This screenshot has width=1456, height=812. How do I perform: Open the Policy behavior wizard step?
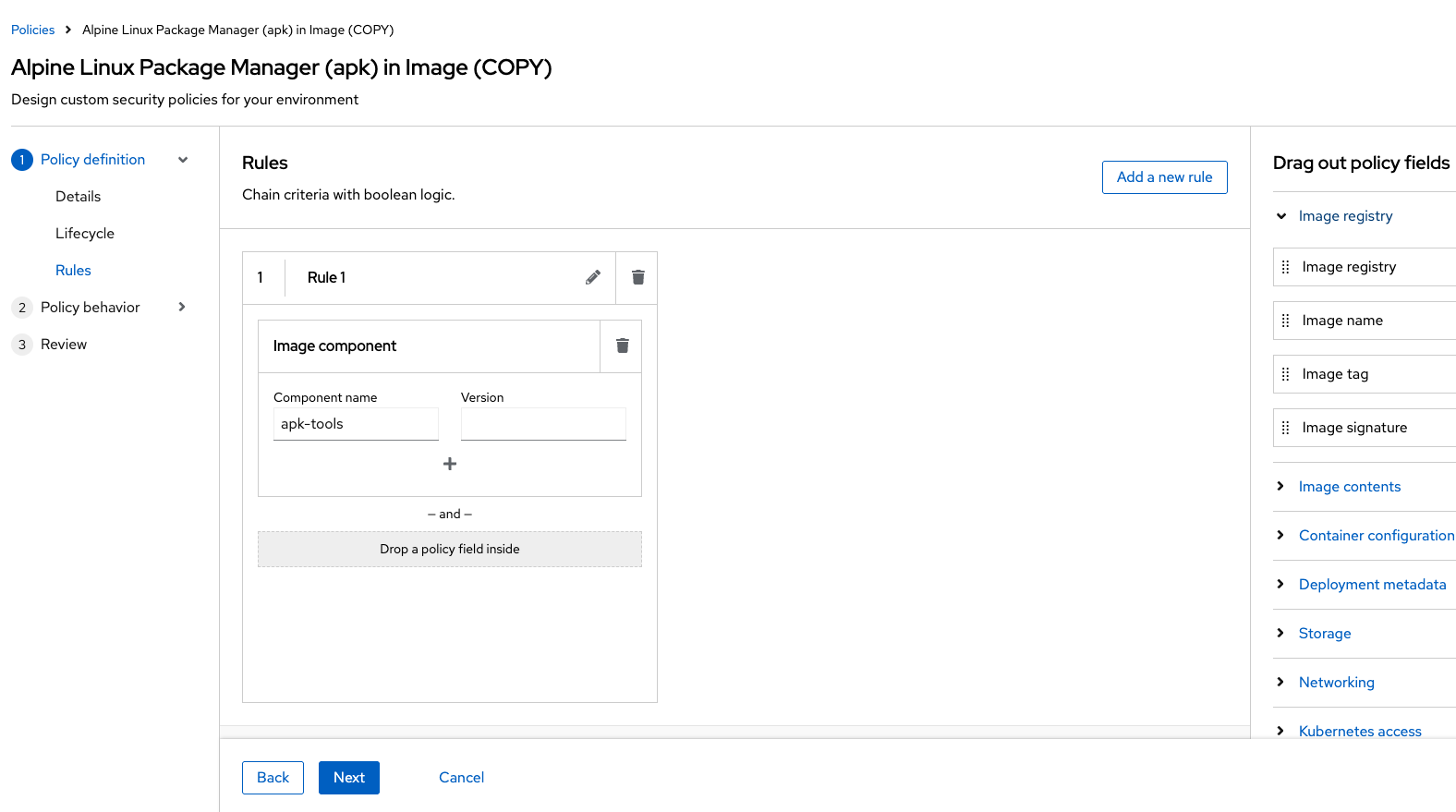[91, 308]
